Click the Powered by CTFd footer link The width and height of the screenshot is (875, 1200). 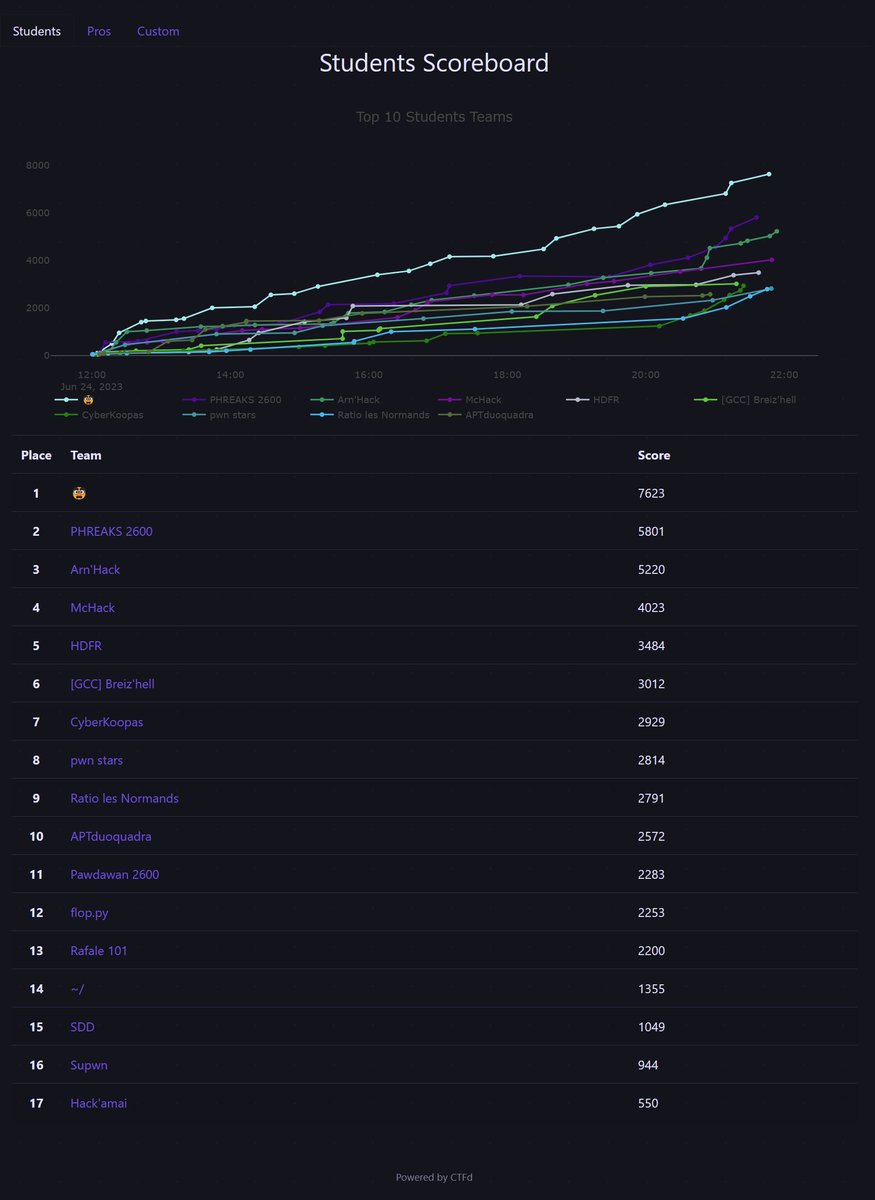point(434,1177)
